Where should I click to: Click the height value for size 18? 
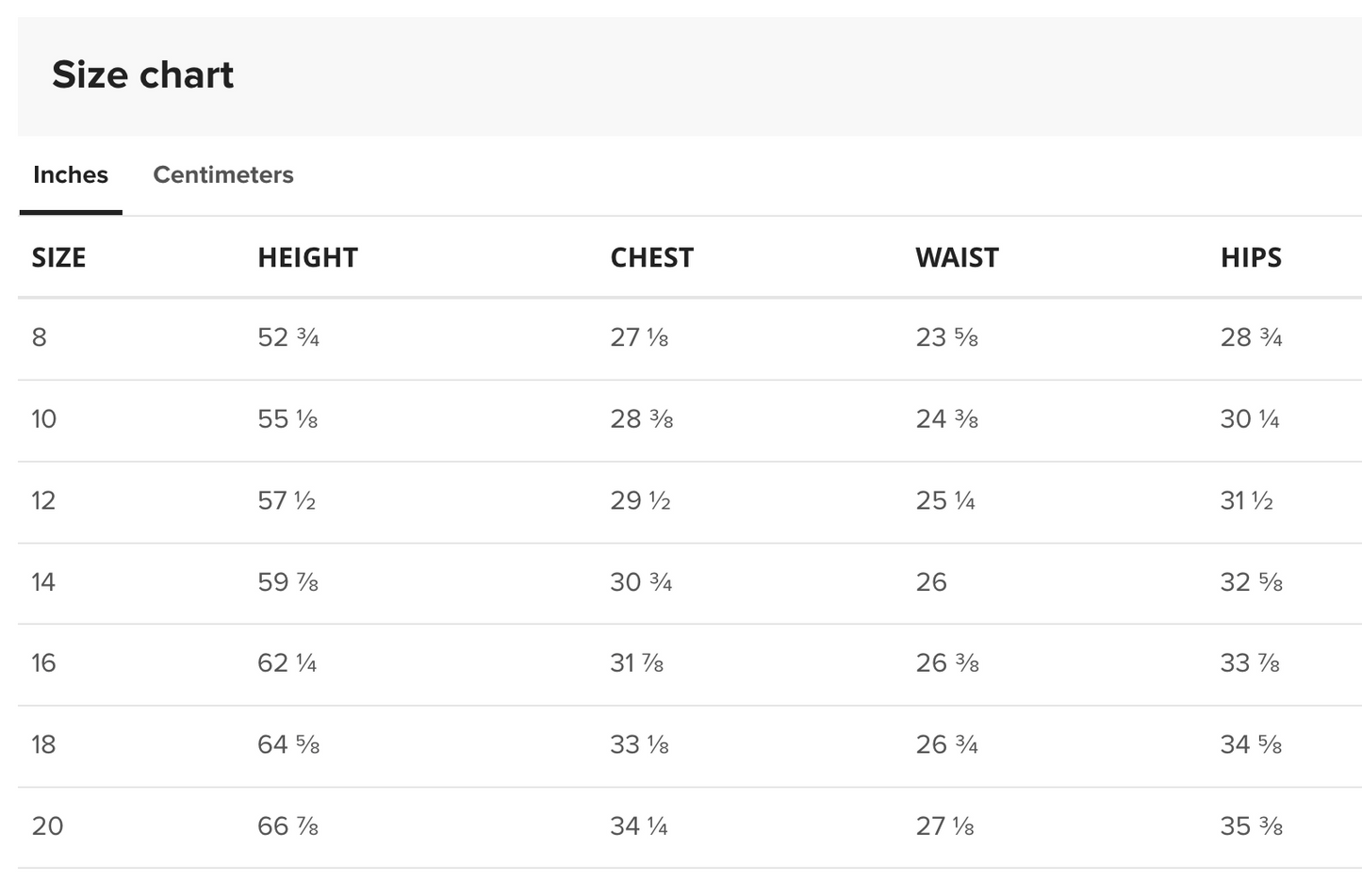(x=288, y=745)
